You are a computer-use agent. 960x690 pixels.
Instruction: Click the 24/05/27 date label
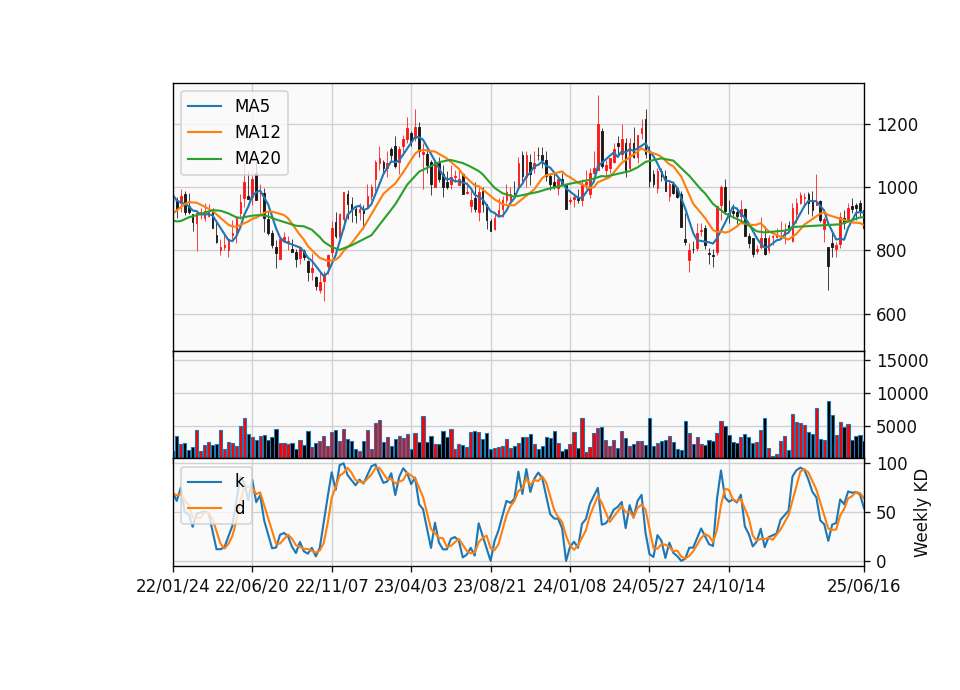pyautogui.click(x=649, y=587)
